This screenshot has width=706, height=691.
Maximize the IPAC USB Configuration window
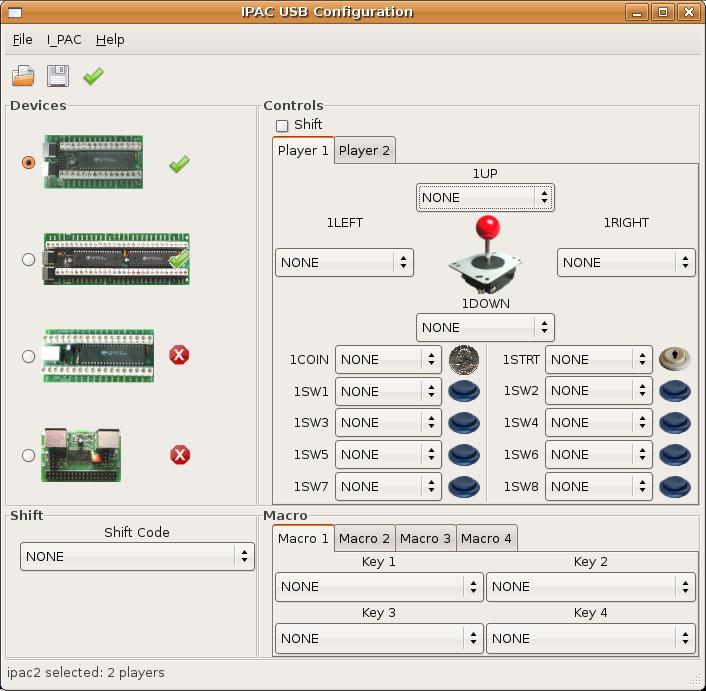point(663,12)
